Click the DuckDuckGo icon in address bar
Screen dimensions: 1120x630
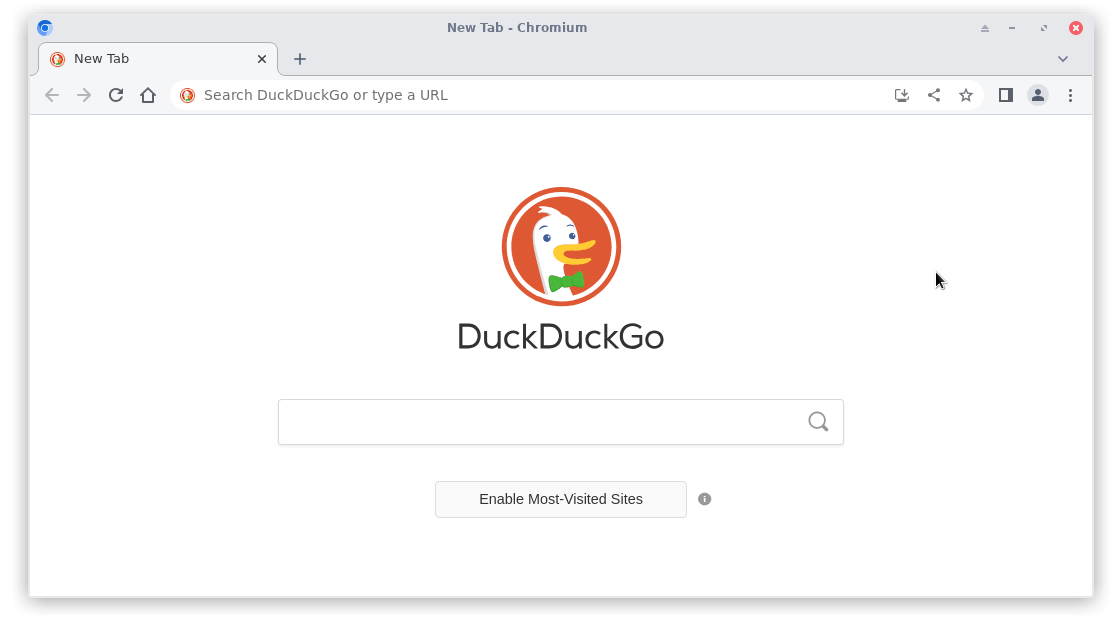[187, 95]
